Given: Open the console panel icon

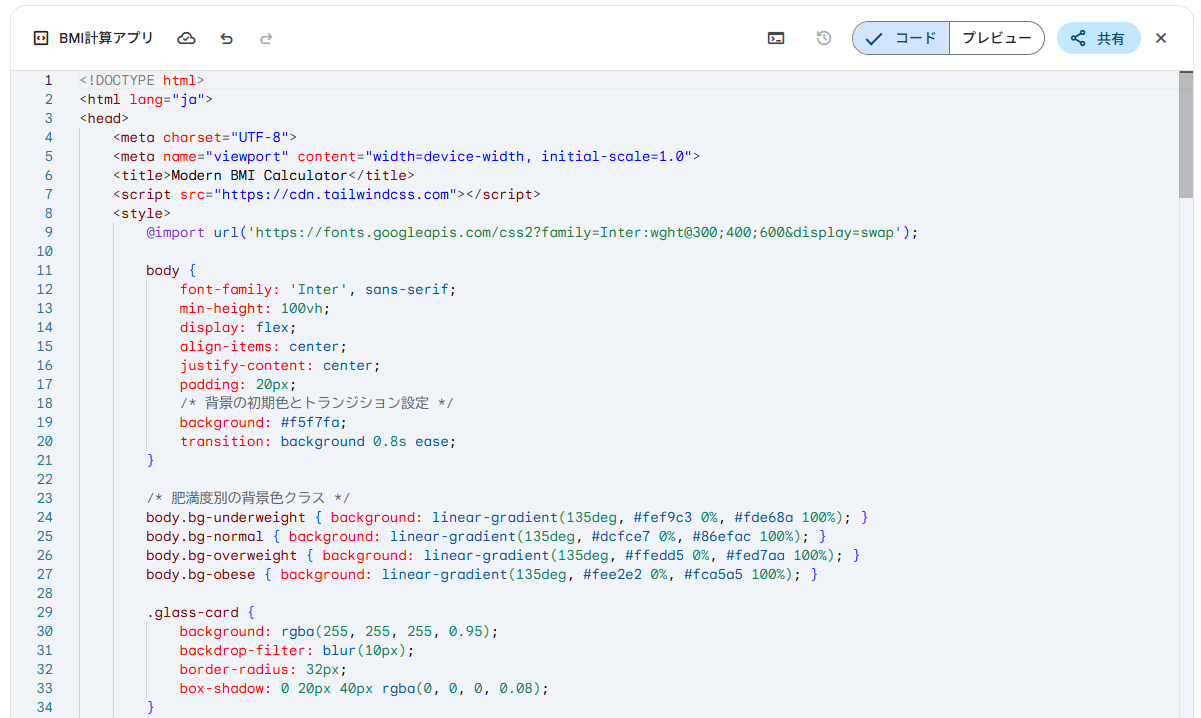Looking at the screenshot, I should coord(776,38).
